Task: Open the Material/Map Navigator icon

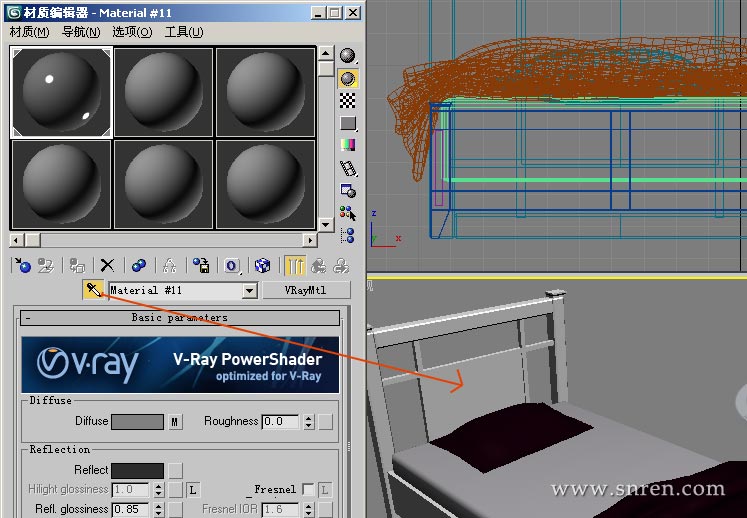Action: [348, 235]
